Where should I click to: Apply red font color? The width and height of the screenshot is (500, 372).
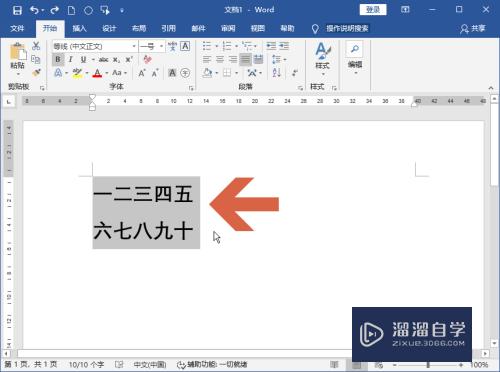tap(97, 73)
